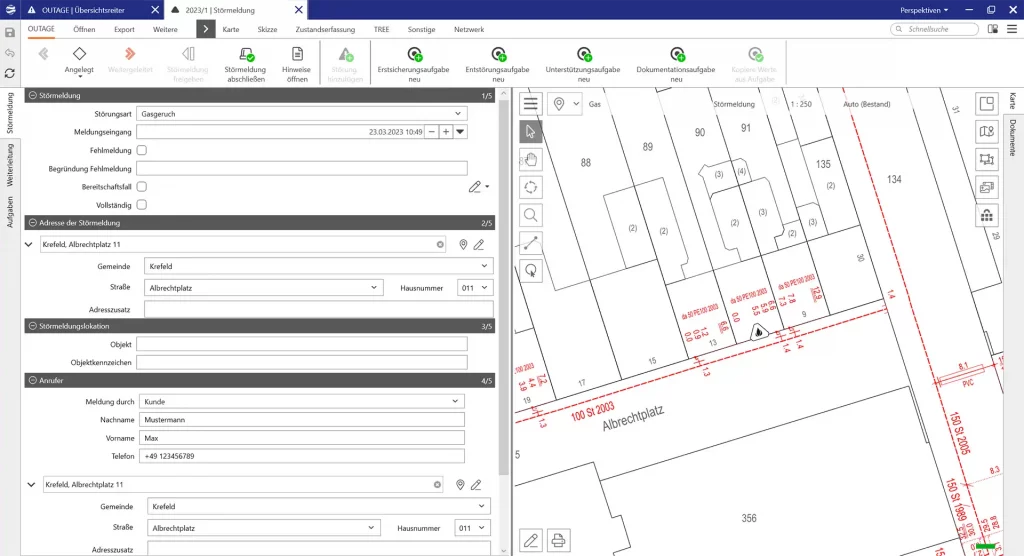Click the Dokumentationsaufgabe neu icon
This screenshot has width=1024, height=556.
click(677, 55)
